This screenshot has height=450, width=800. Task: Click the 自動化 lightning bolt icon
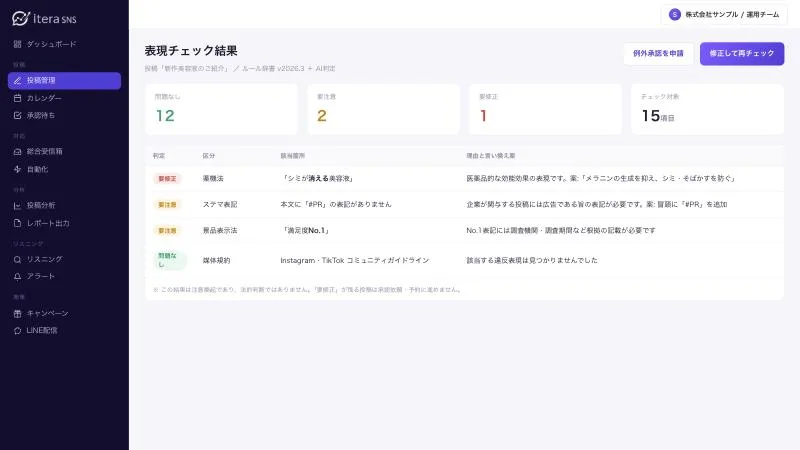point(17,169)
